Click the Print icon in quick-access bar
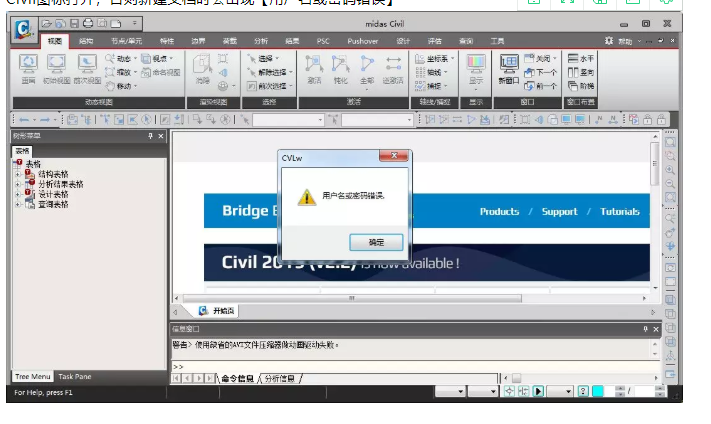Image resolution: width=711 pixels, height=424 pixels. pos(88,23)
